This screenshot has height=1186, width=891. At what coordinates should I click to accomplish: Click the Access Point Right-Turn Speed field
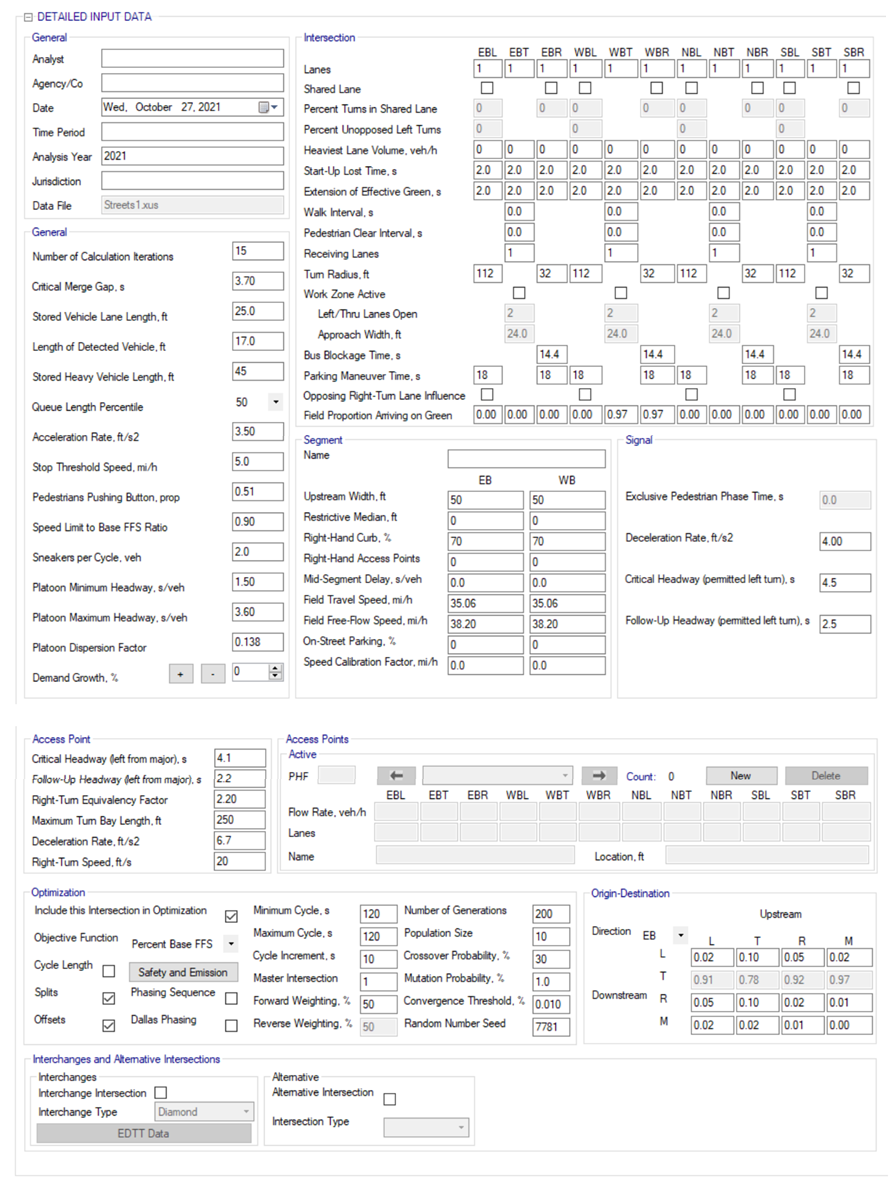[240, 862]
